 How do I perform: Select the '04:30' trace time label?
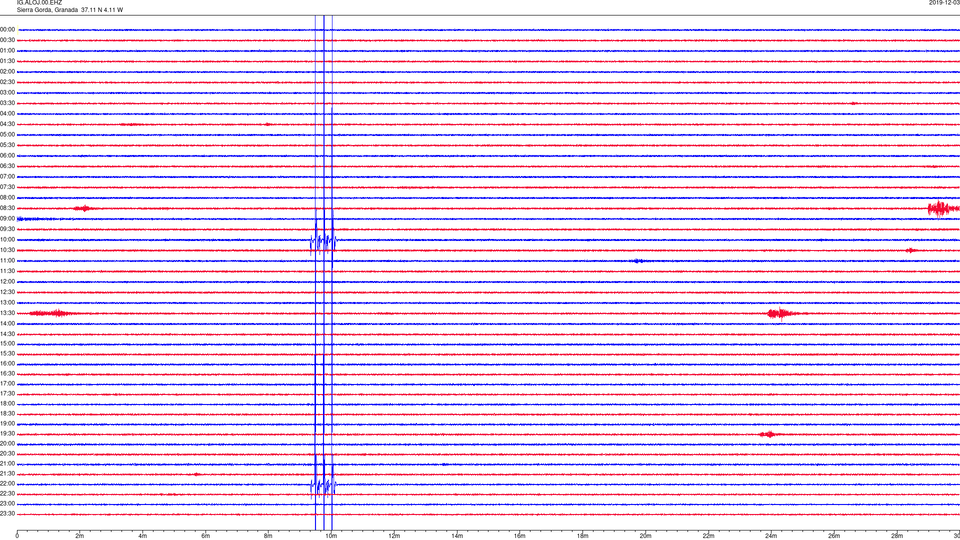[x=7, y=124]
